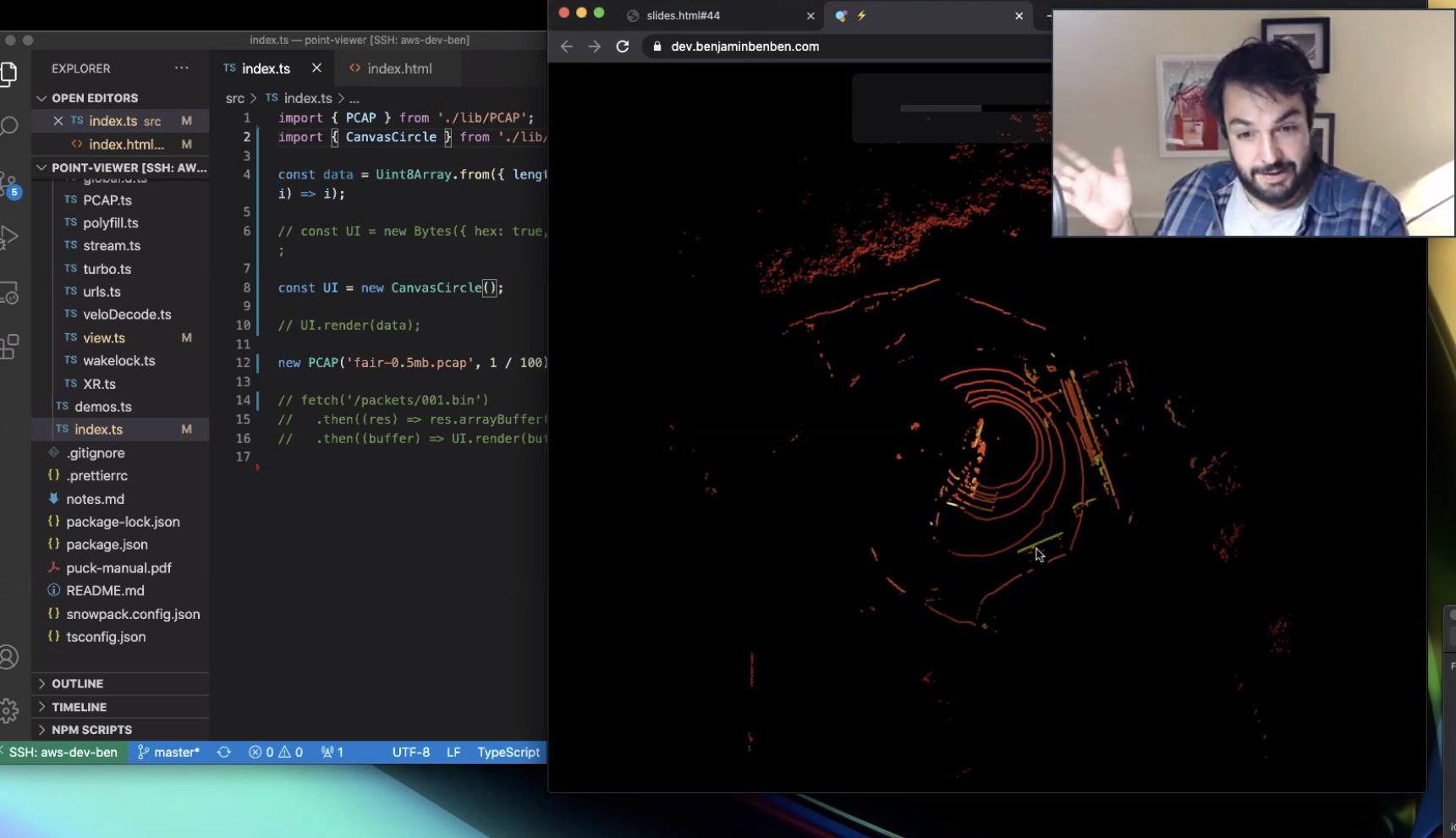The image size is (1456, 838).
Task: Open the Remote Explorer view
Action: [8, 293]
